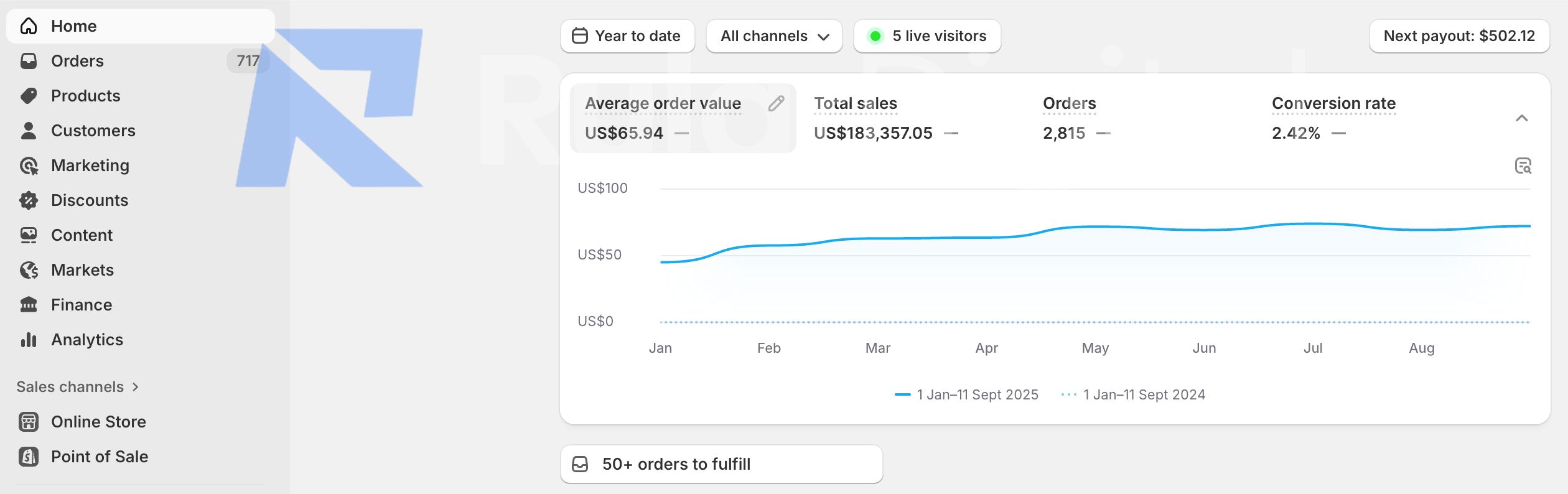1568x494 pixels.
Task: Click the Next payout button
Action: pos(1459,36)
